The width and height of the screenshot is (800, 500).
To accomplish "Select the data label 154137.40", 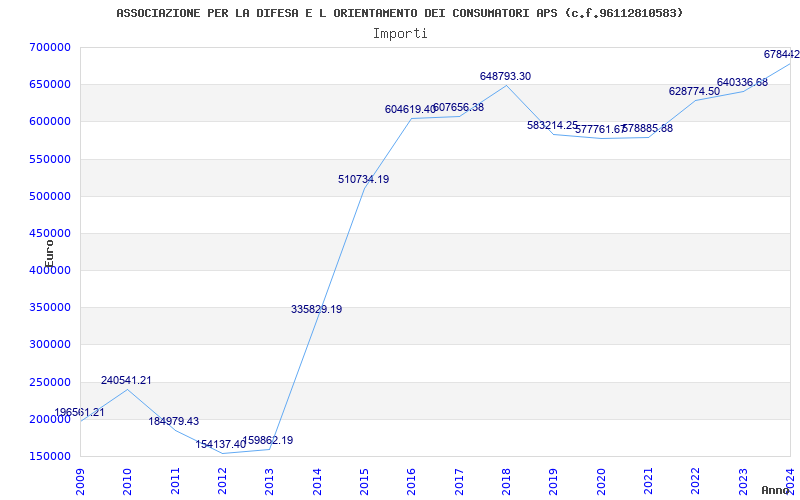I will [221, 444].
